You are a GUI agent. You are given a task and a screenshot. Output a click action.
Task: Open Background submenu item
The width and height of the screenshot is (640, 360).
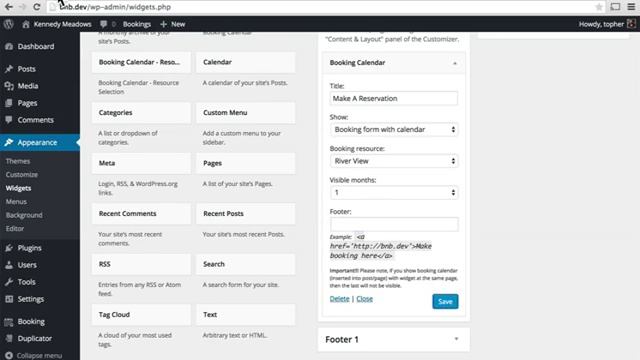(24, 215)
